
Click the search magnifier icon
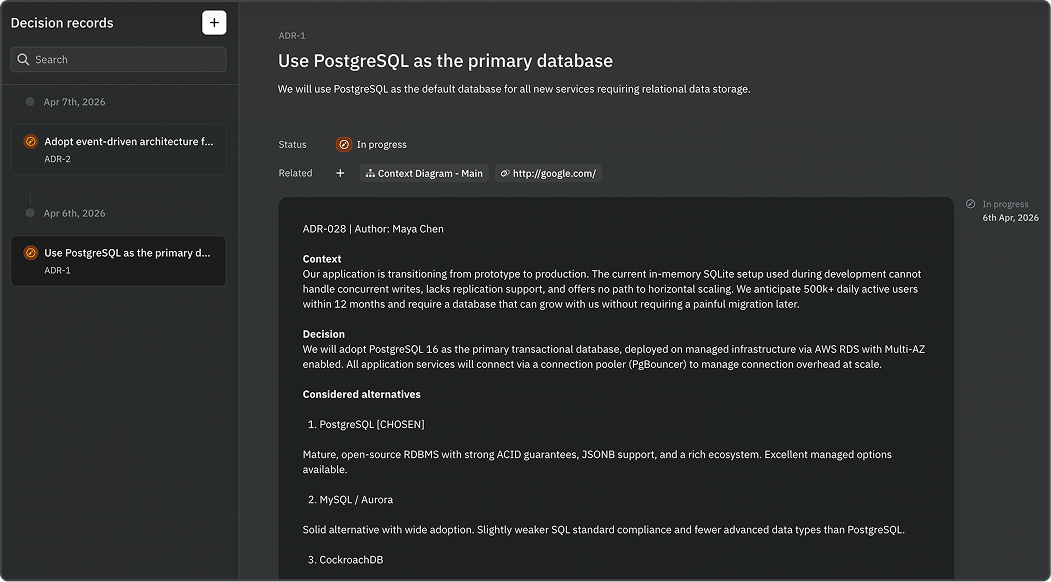click(23, 60)
